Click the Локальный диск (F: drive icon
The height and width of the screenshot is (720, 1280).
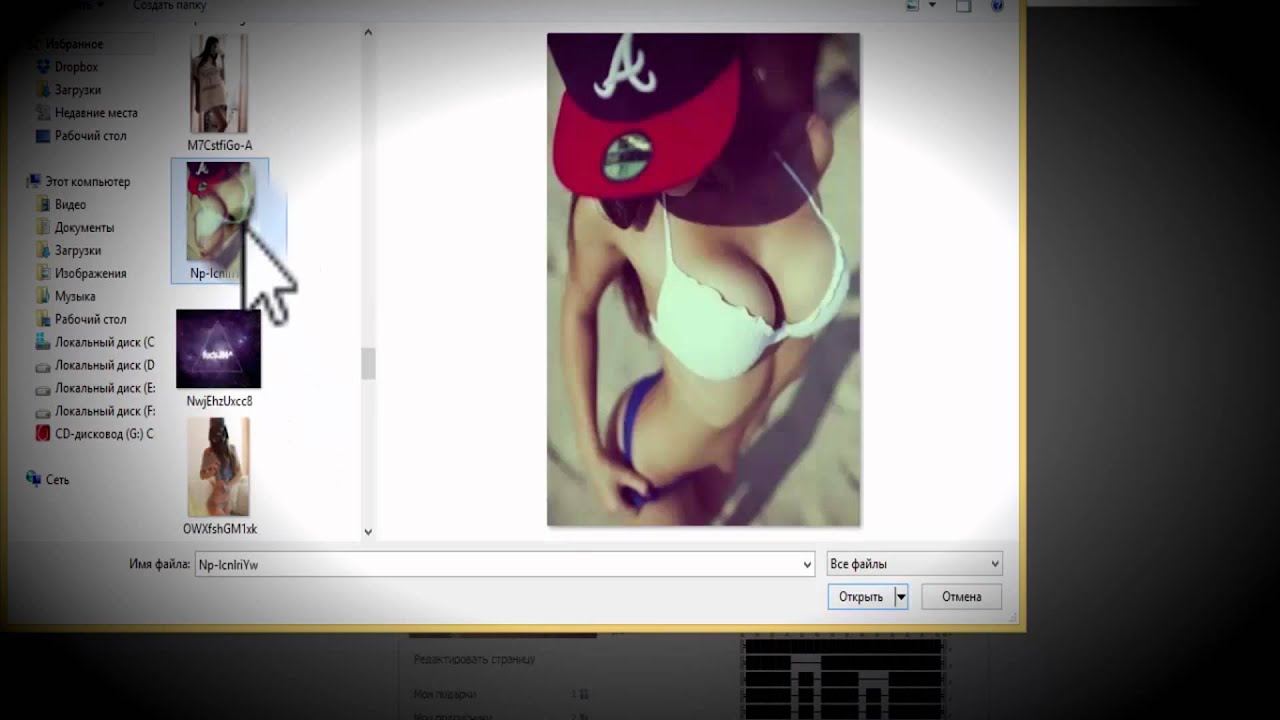pyautogui.click(x=43, y=411)
